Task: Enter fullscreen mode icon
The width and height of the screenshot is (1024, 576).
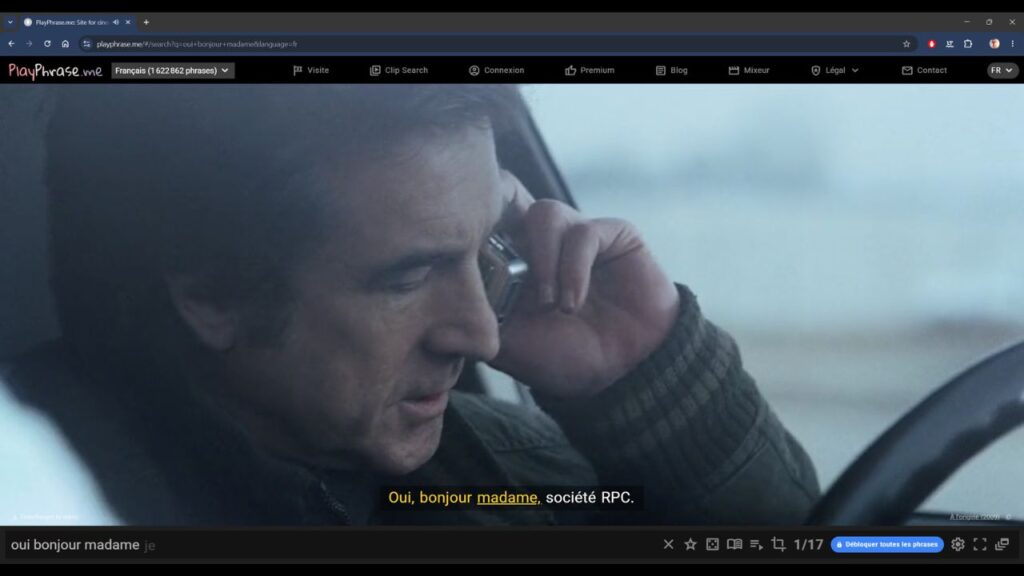Action: click(980, 544)
